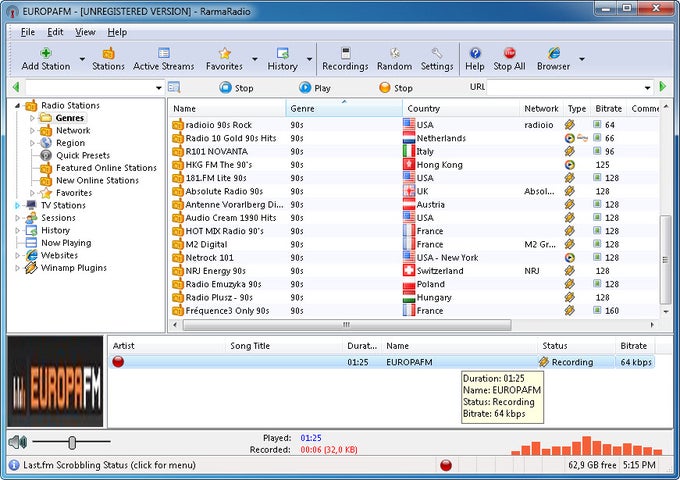Click the Last.fm scrobbling info icon
The width and height of the screenshot is (680, 480).
[14, 465]
